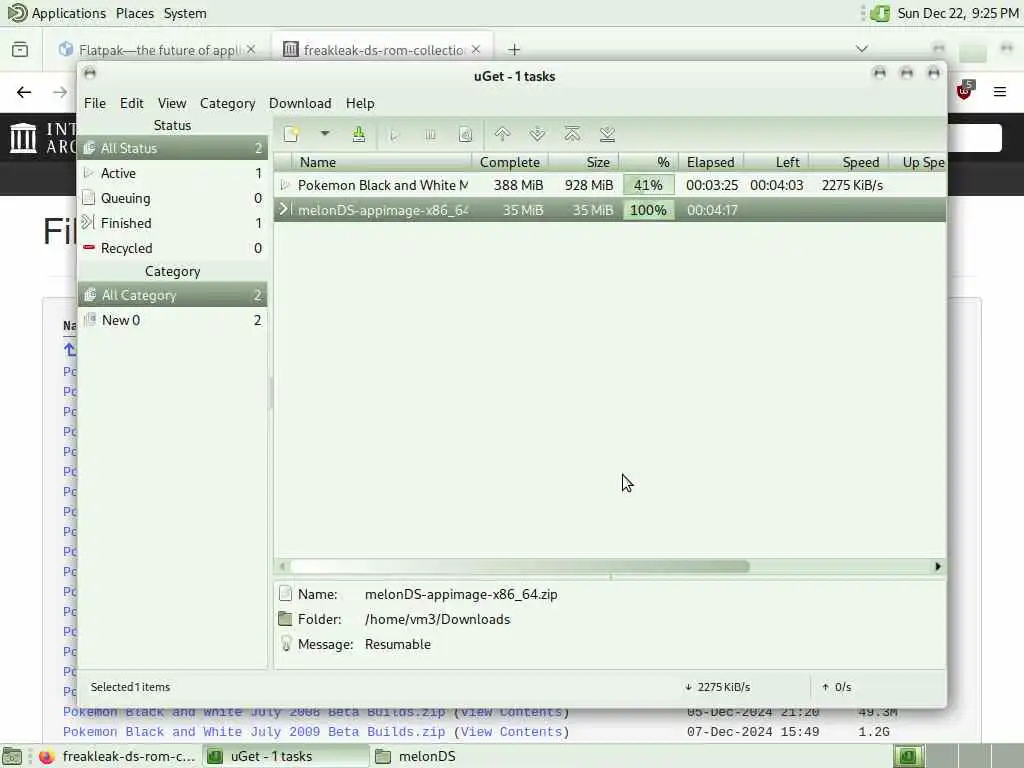
Task: Close the Flatpak browser tab
Action: point(251,50)
